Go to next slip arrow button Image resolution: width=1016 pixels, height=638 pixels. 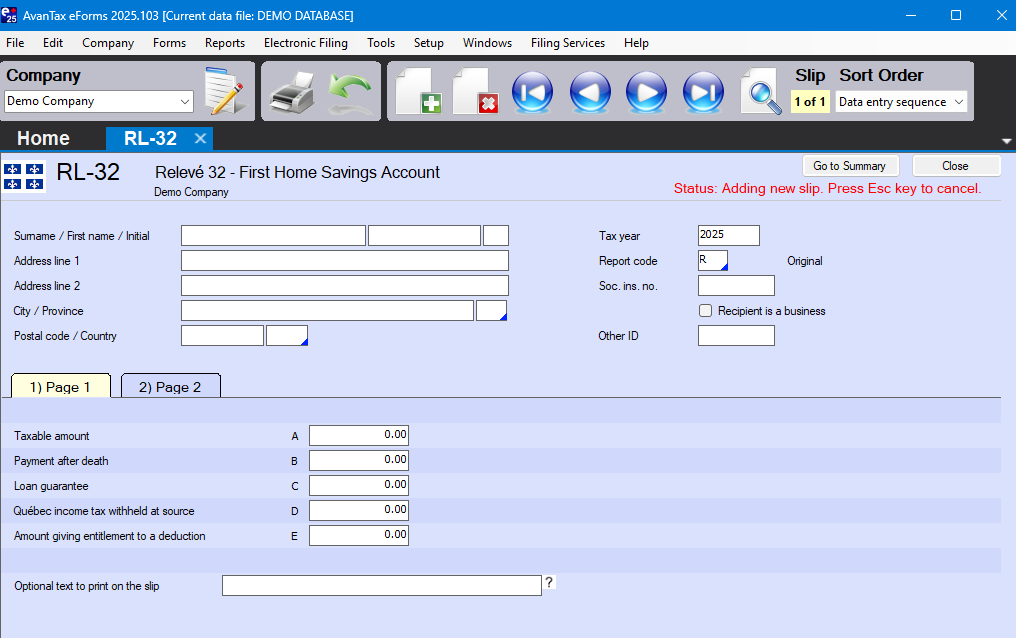tap(646, 92)
